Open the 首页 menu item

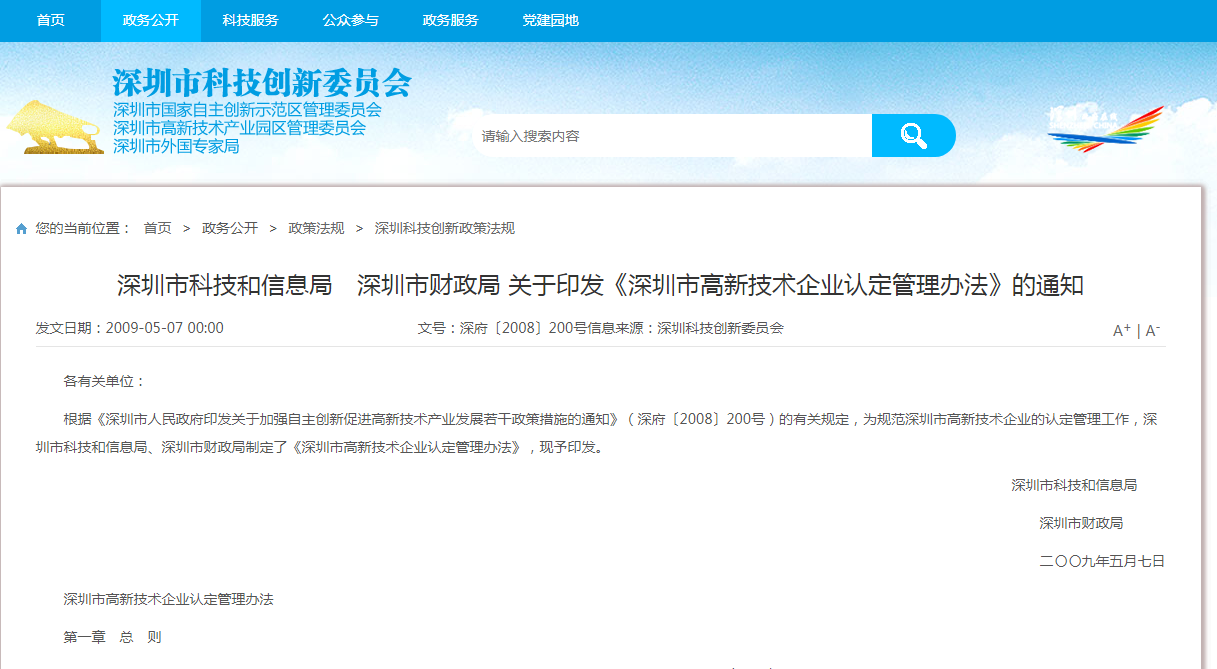(50, 20)
